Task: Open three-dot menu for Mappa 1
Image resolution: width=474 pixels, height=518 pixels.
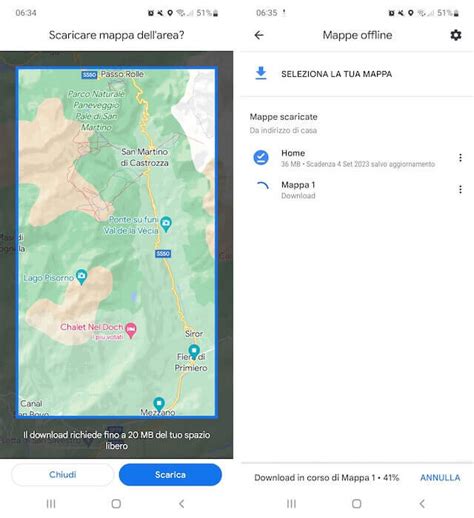Action: [x=460, y=189]
